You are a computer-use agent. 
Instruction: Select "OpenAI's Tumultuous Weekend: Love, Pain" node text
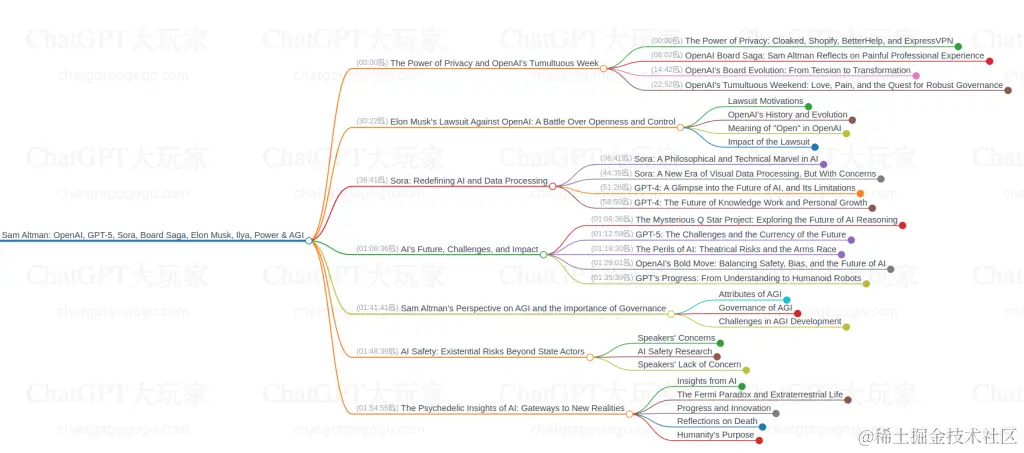[844, 85]
